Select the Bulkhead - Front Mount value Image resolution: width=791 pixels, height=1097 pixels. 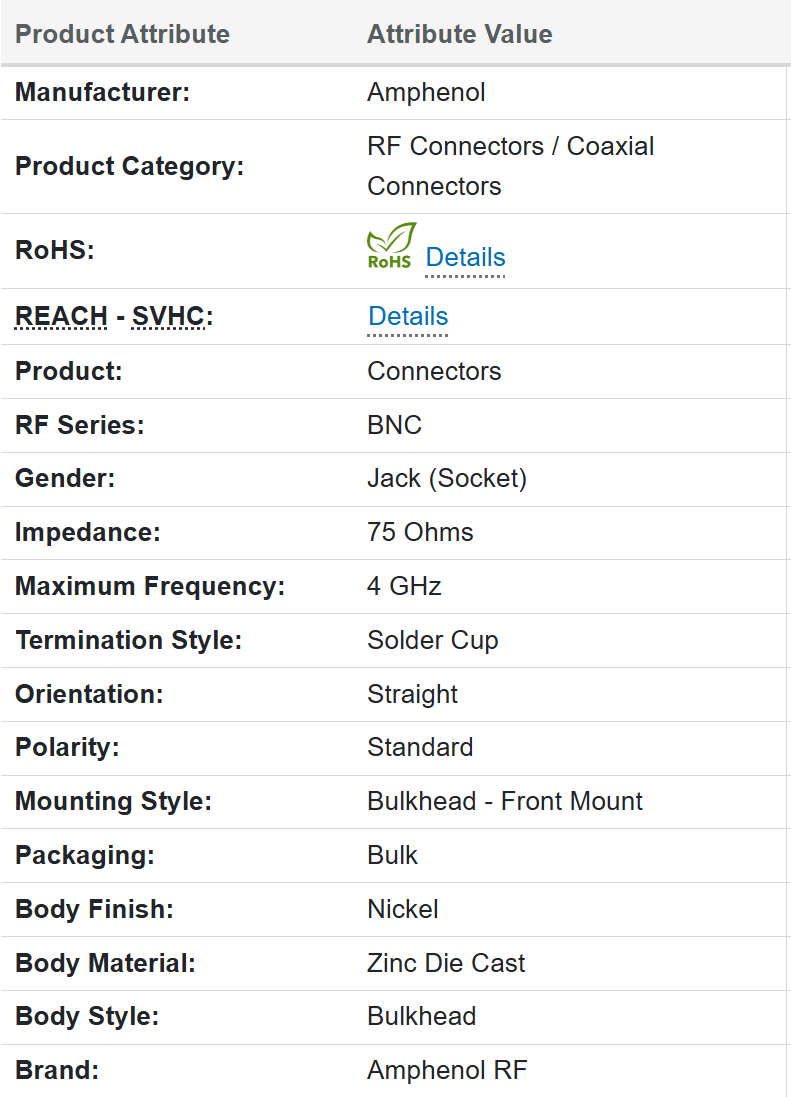click(505, 801)
